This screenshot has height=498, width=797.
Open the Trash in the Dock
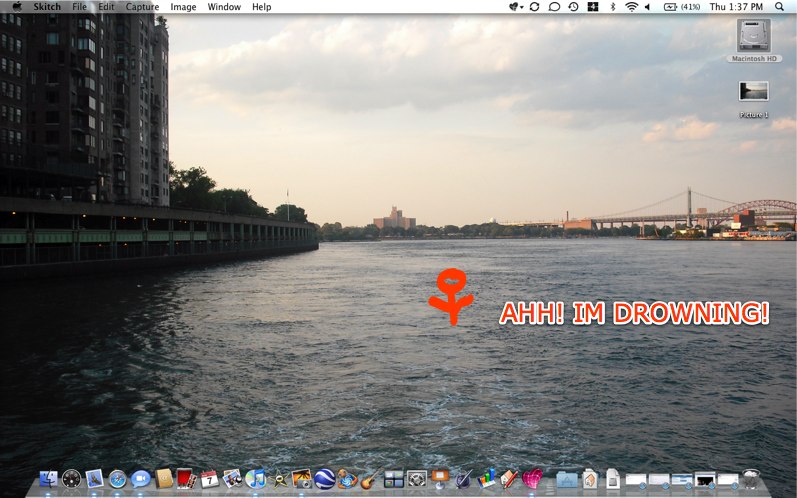(x=751, y=479)
